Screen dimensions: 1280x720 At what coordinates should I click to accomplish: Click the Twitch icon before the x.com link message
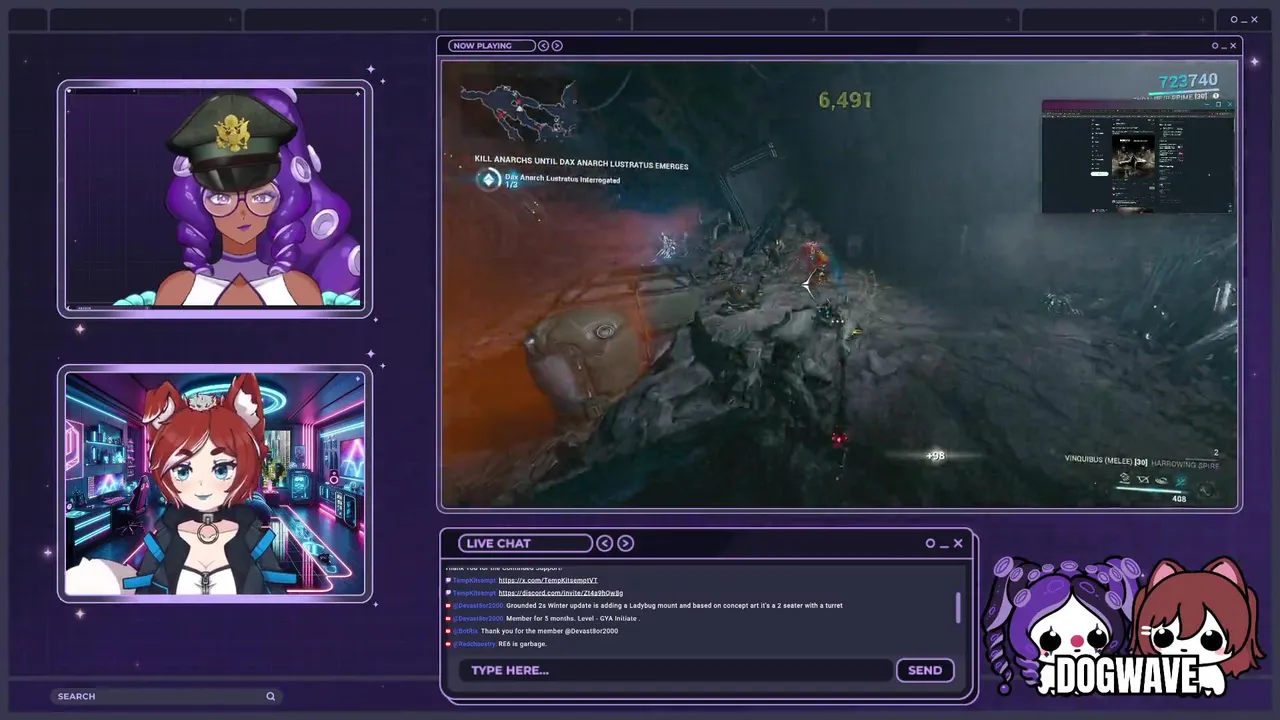click(448, 580)
